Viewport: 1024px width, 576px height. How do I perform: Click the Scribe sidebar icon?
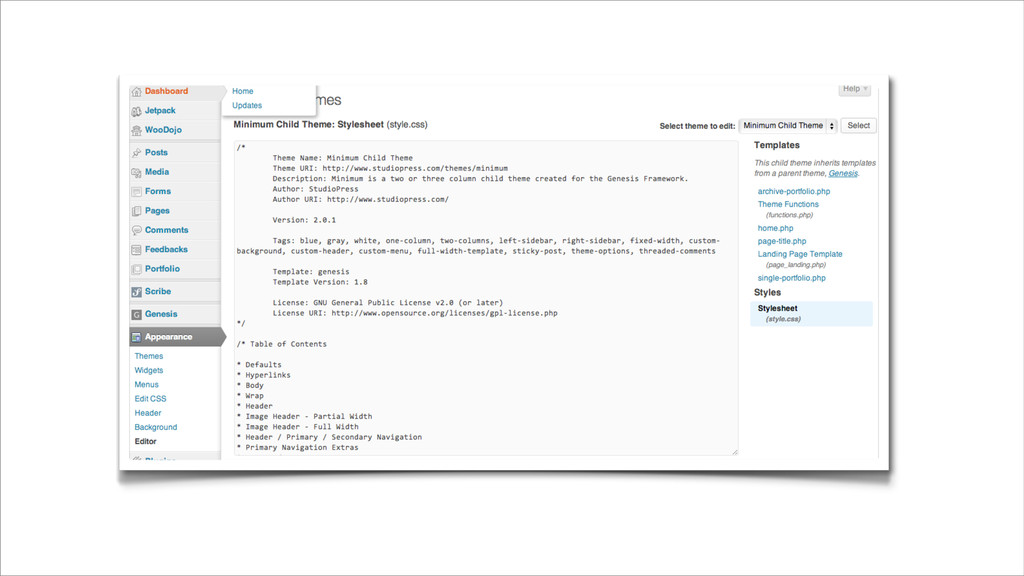(x=136, y=292)
